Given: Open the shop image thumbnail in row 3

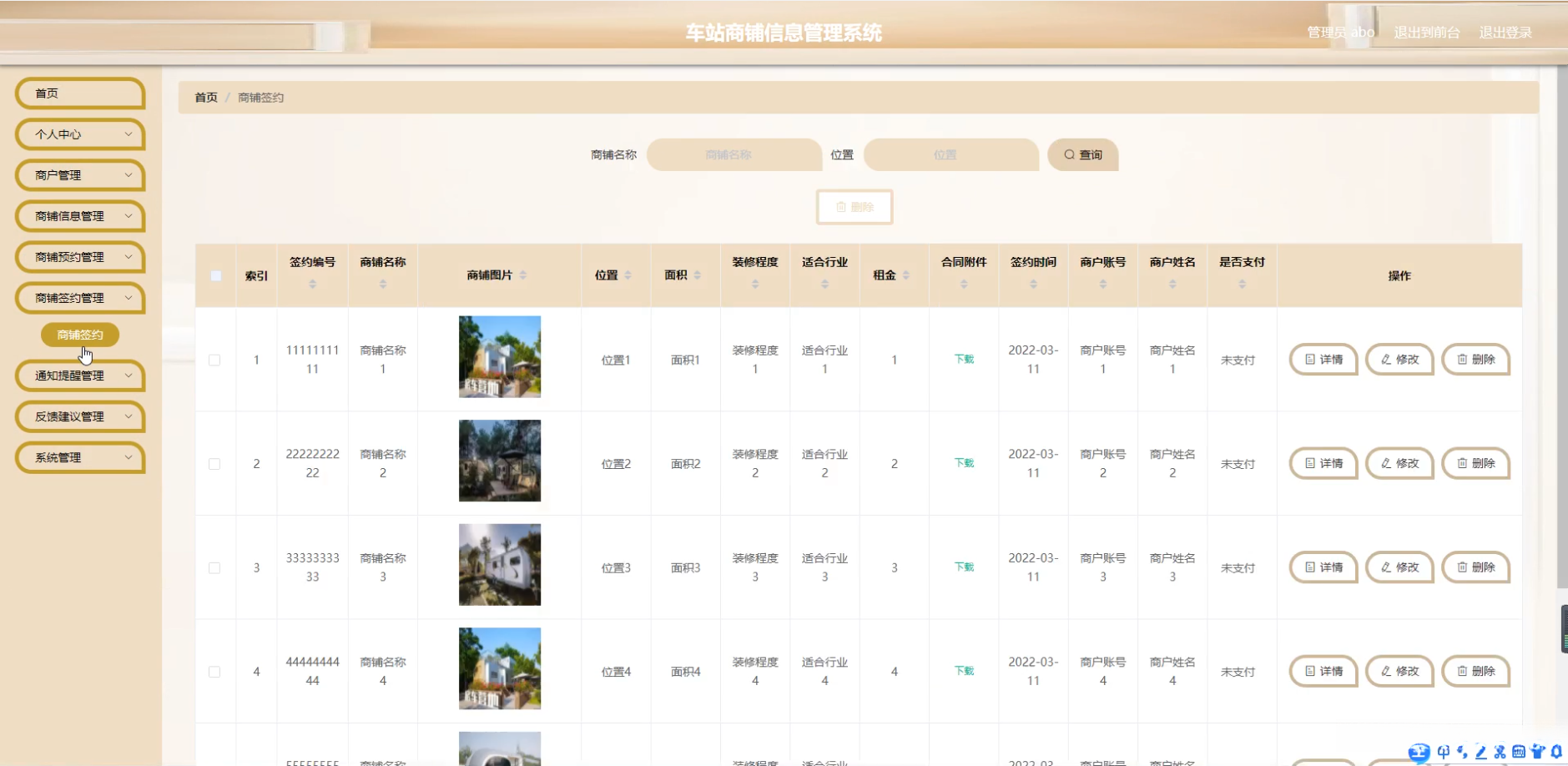Looking at the screenshot, I should click(x=500, y=564).
